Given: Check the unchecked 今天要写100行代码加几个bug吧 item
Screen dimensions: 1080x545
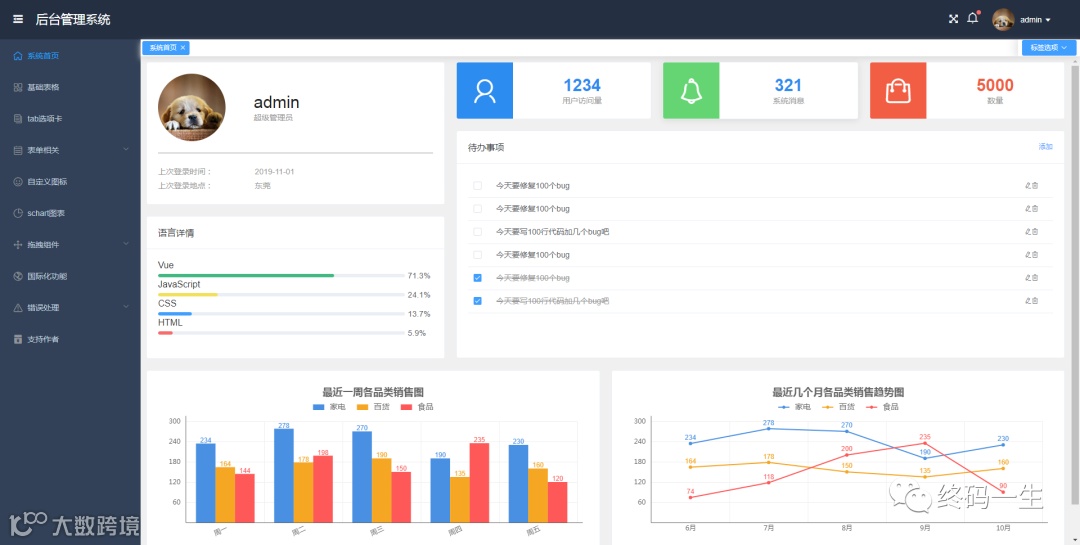Looking at the screenshot, I should pyautogui.click(x=477, y=232).
